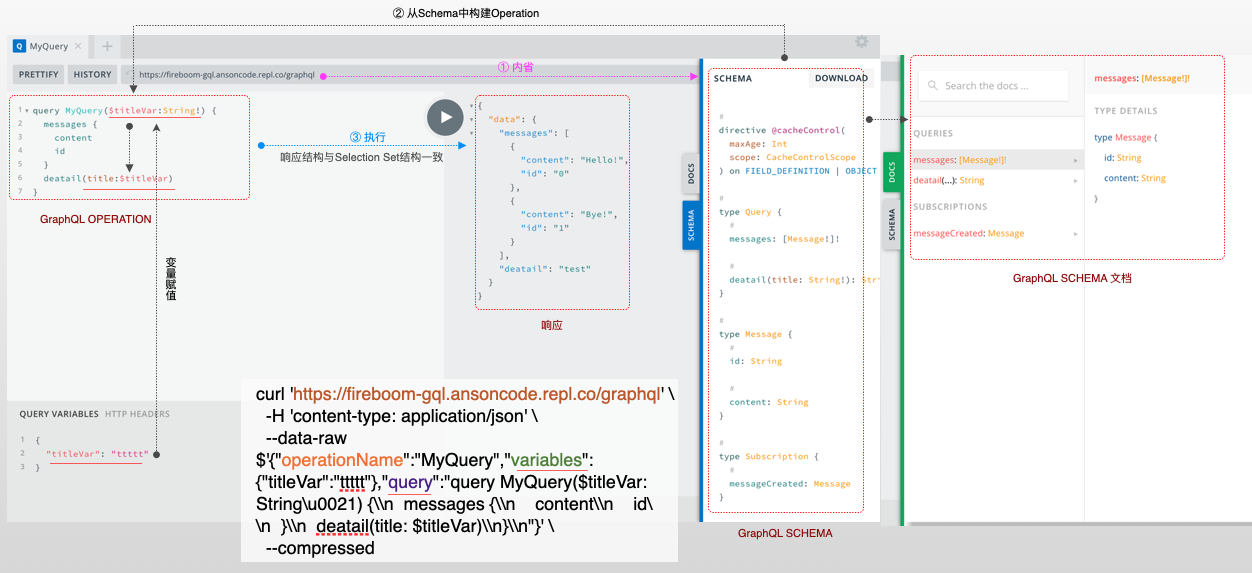Click the magnifier icon in docs search
This screenshot has width=1252, height=573.
click(x=933, y=86)
